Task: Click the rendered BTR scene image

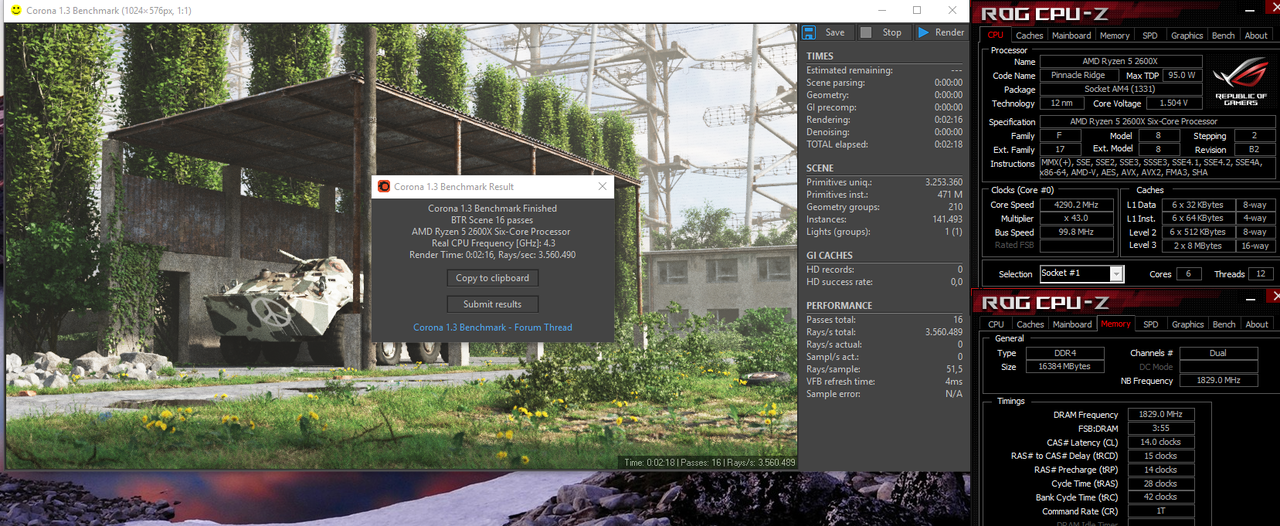Action: click(x=401, y=245)
